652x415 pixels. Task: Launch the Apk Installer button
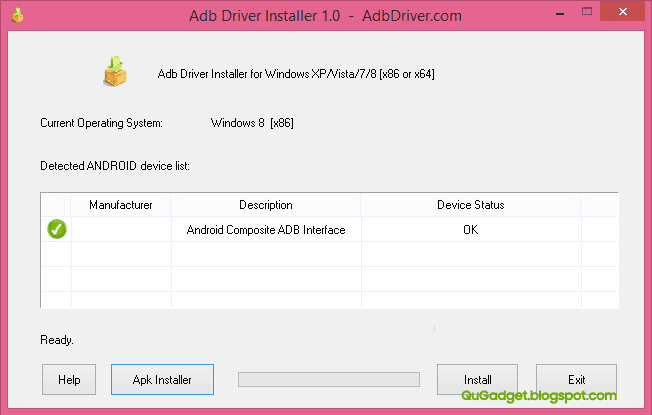pyautogui.click(x=162, y=379)
